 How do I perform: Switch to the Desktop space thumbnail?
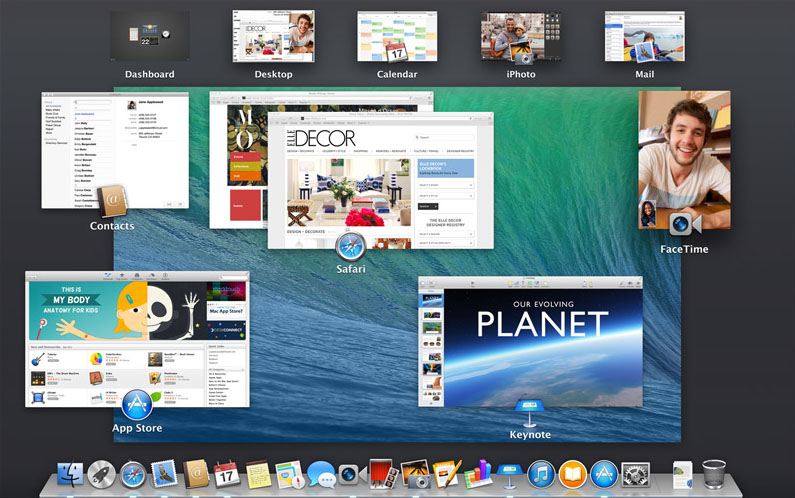(x=273, y=36)
